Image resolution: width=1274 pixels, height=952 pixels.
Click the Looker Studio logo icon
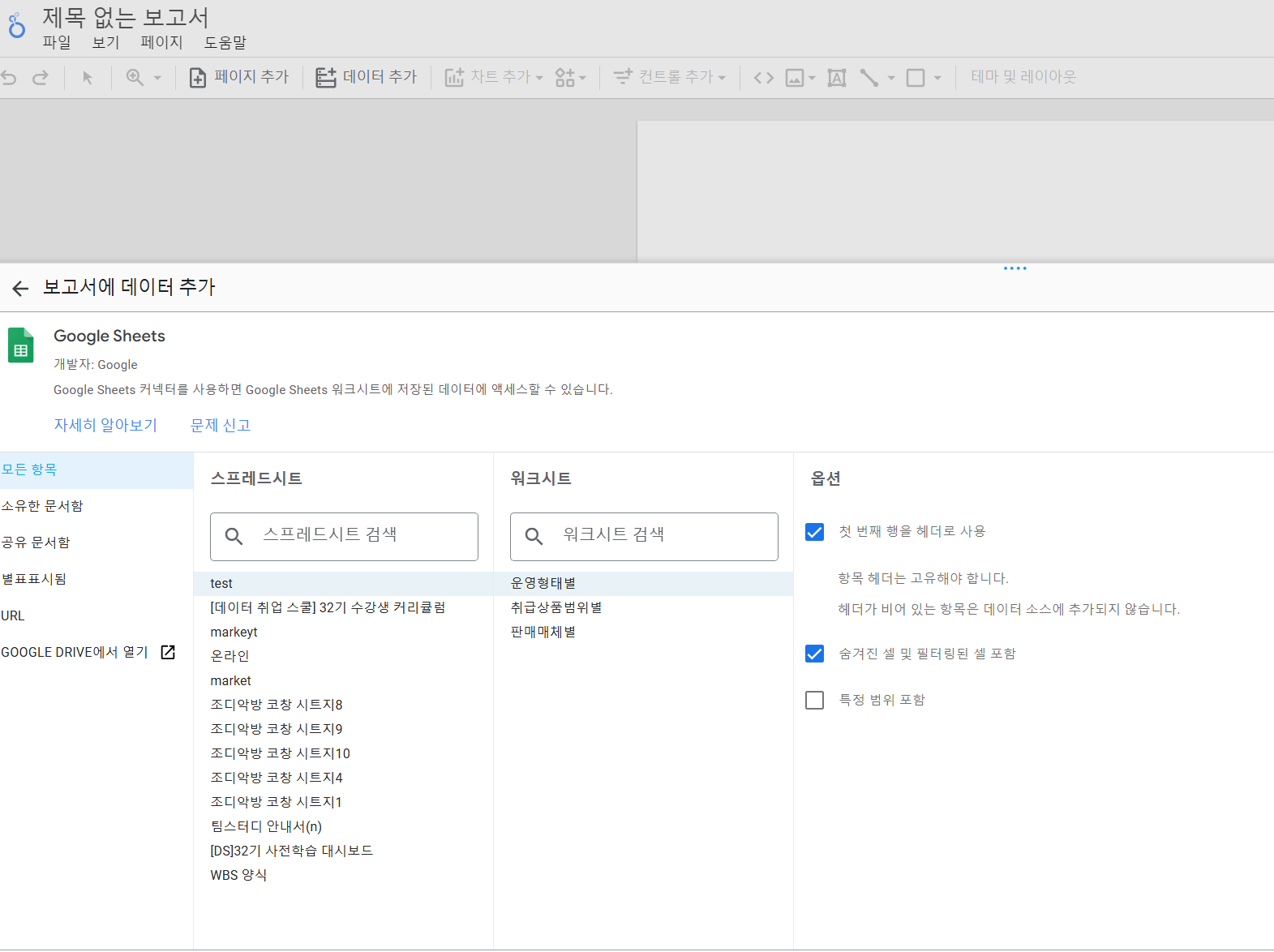click(16, 26)
